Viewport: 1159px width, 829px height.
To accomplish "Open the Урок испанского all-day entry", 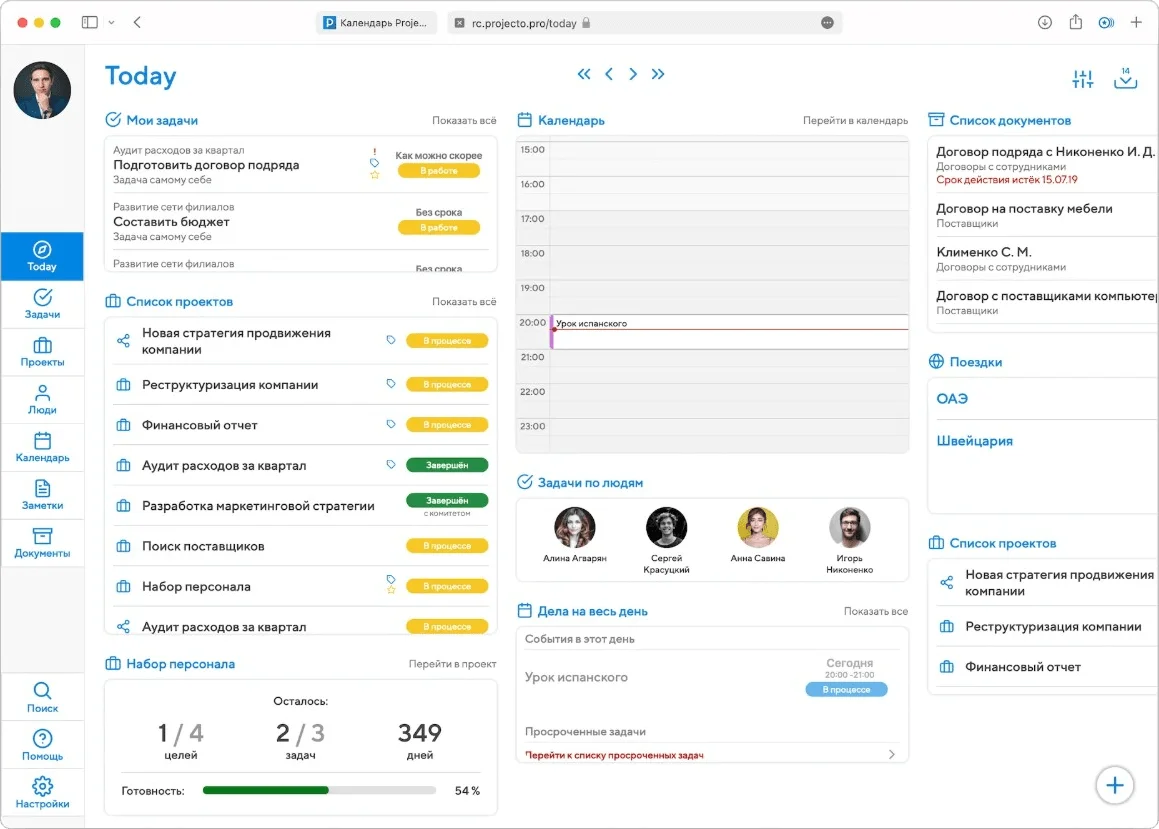I will tap(711, 677).
